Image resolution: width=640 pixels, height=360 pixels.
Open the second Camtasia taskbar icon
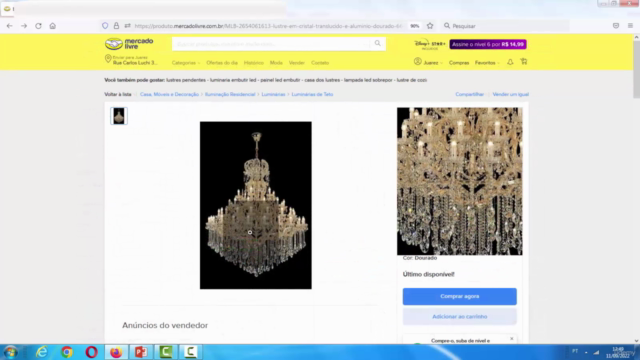(x=190, y=352)
